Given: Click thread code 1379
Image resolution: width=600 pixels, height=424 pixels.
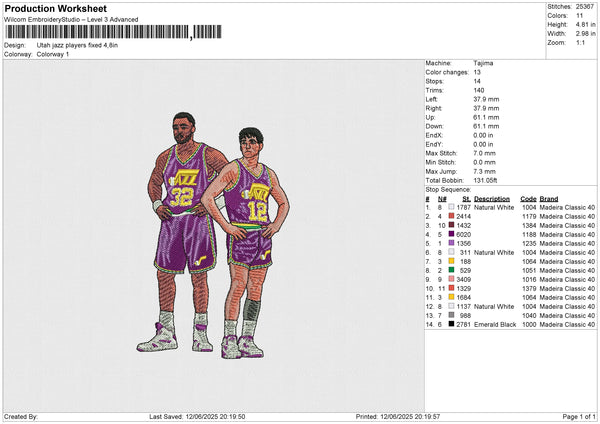Looking at the screenshot, I should click(529, 289).
